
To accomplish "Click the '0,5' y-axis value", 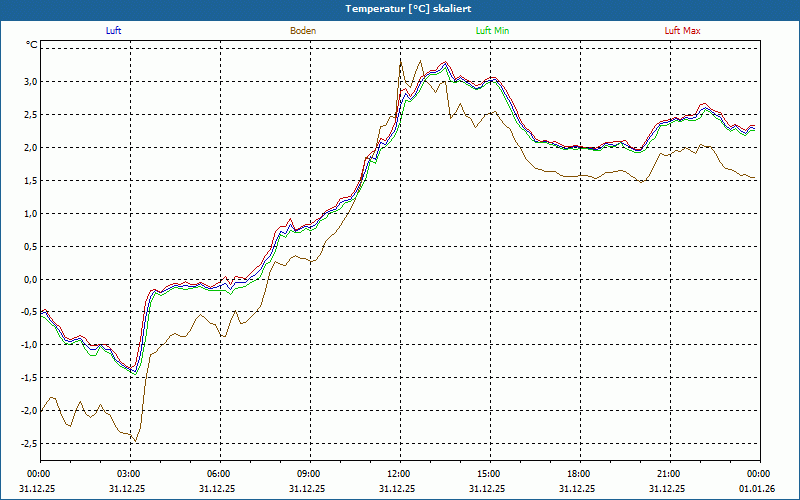I will [31, 246].
